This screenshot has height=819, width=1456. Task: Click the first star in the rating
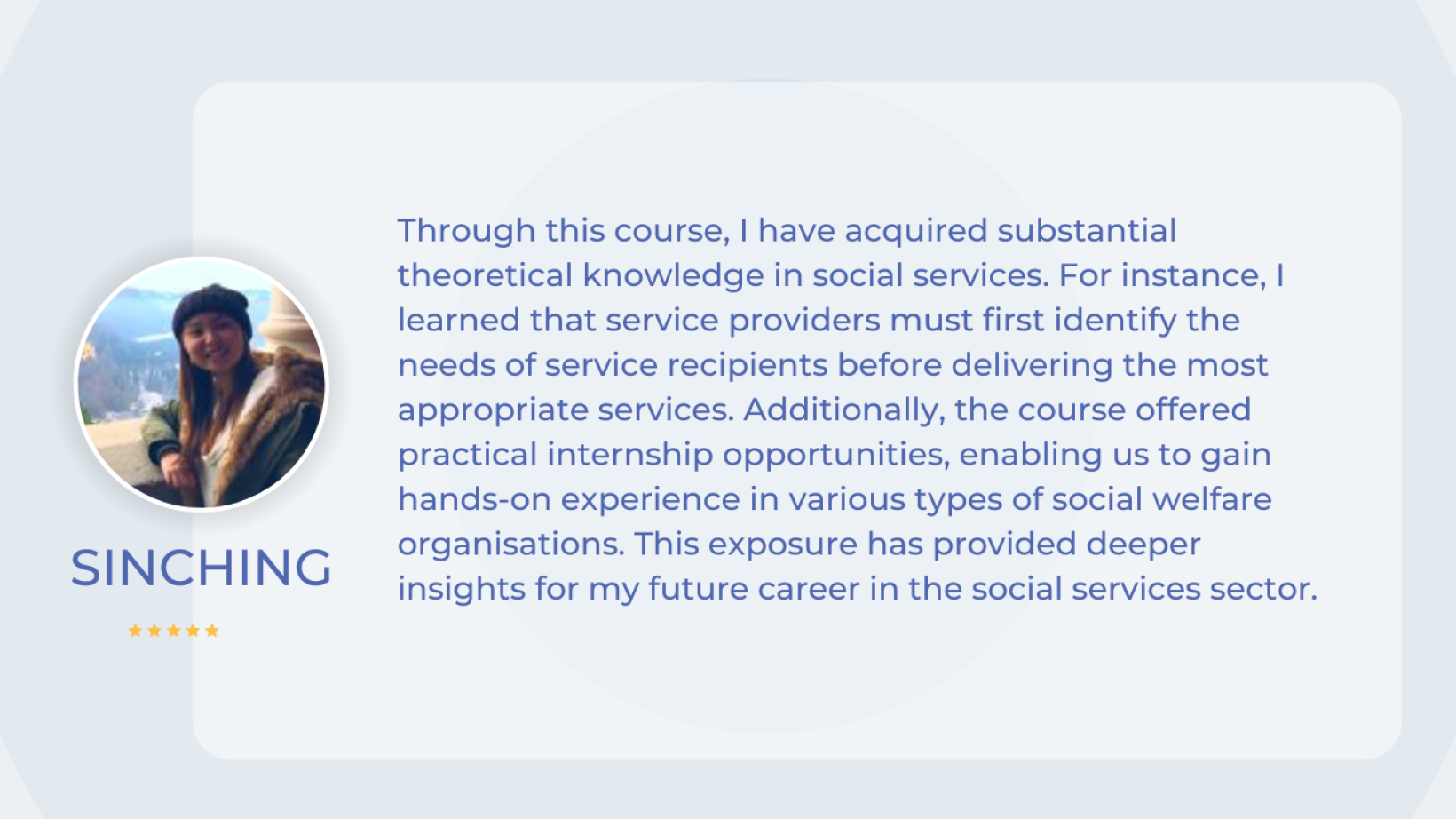click(x=135, y=631)
